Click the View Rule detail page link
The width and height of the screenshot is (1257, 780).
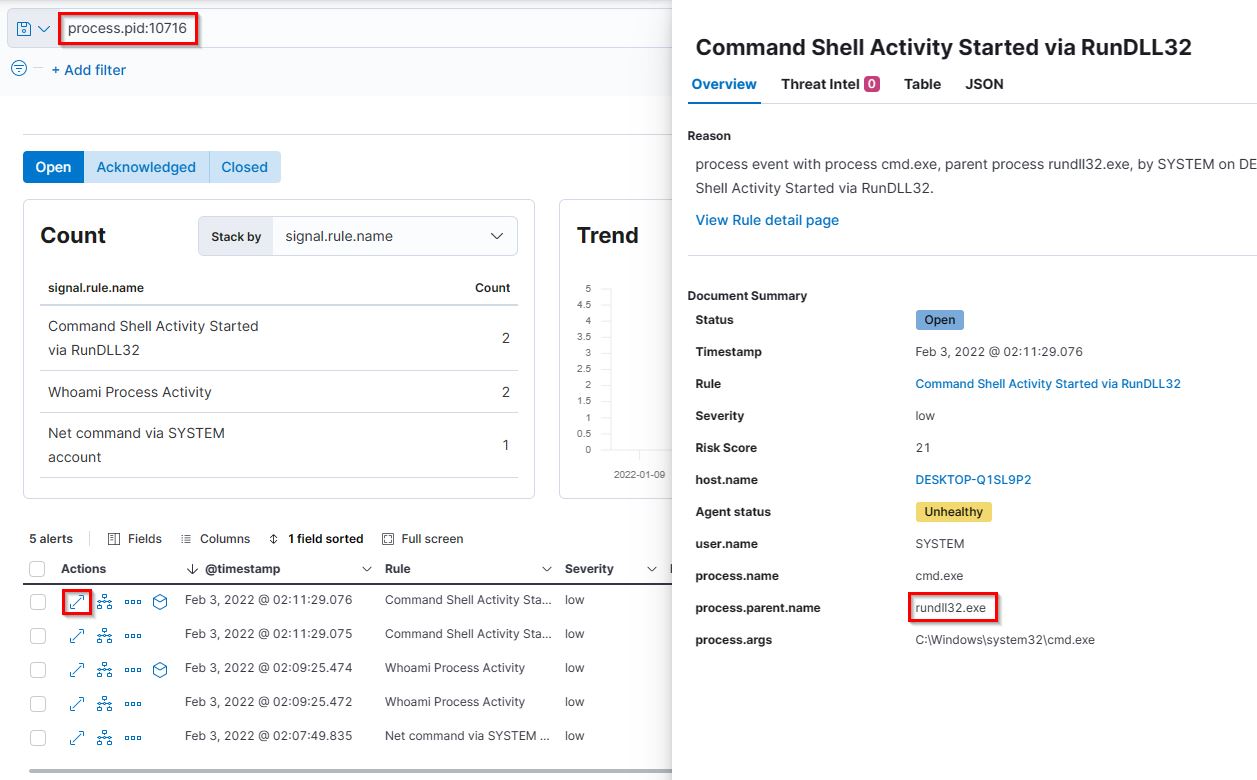(x=767, y=220)
